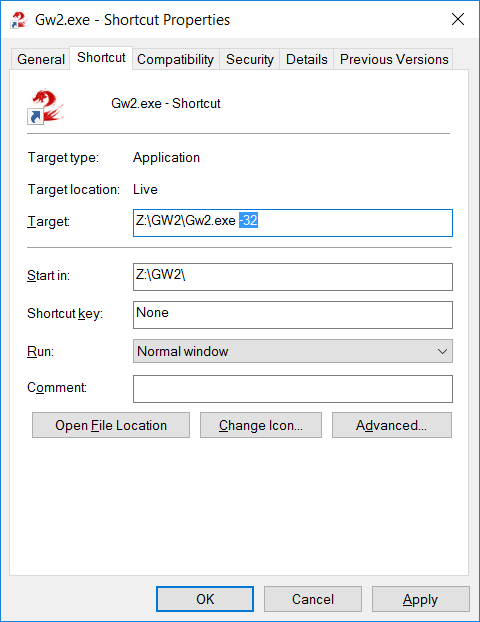Click the Cancel button
480x622 pixels.
[313, 599]
